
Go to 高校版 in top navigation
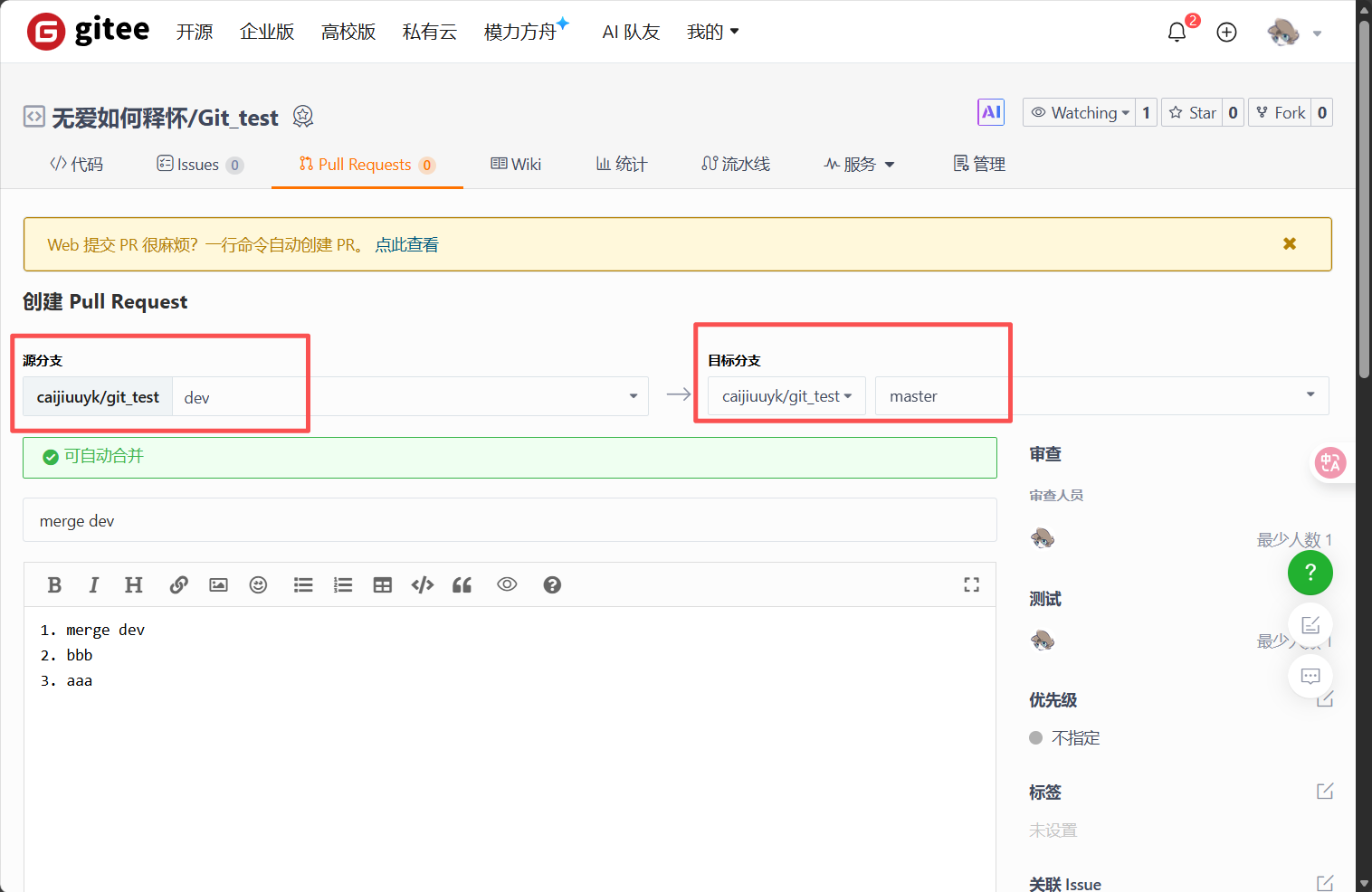tap(348, 32)
